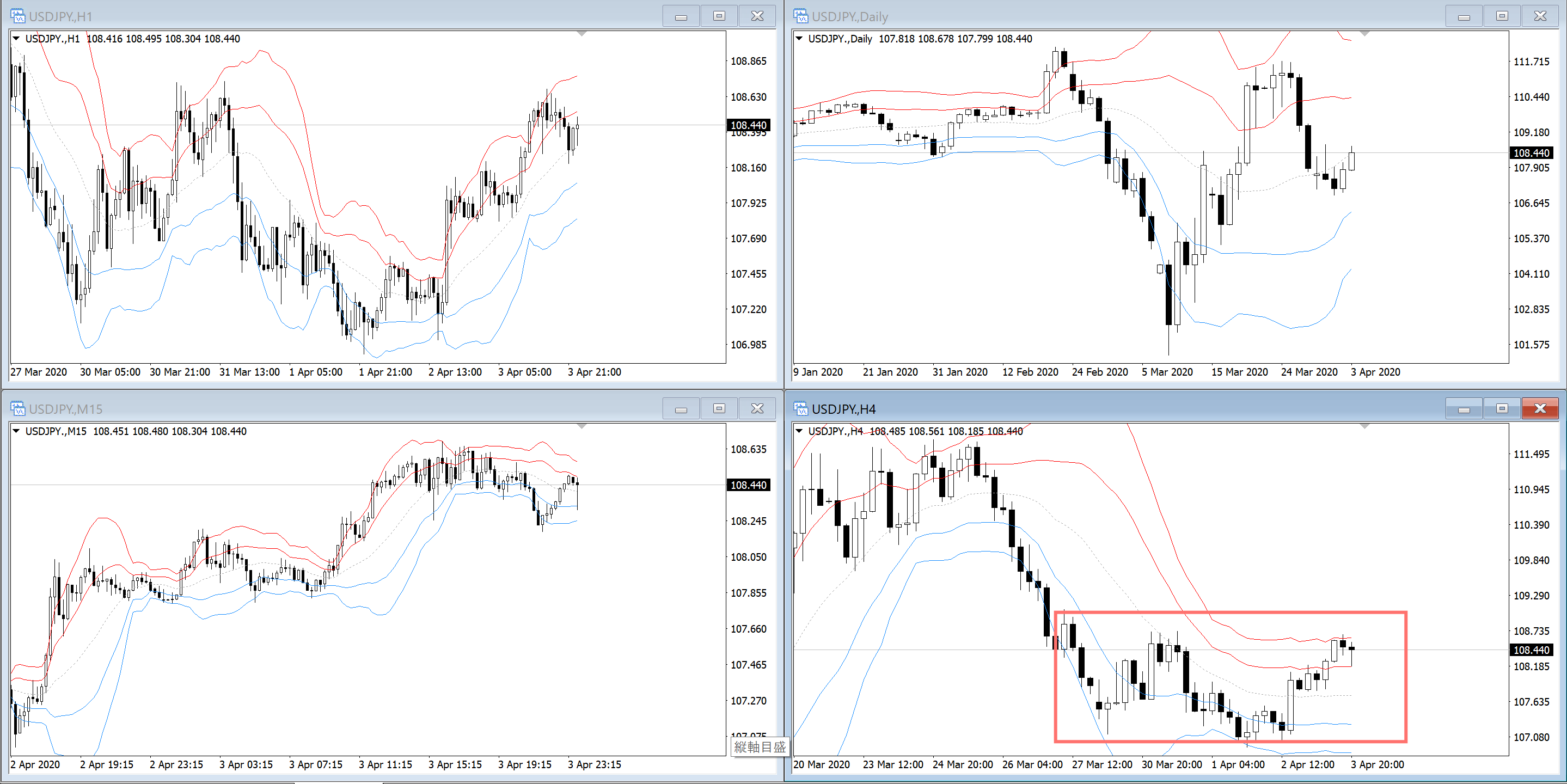Click the USDJPY,H1 window chart icon
The image size is (1567, 784).
(17, 16)
